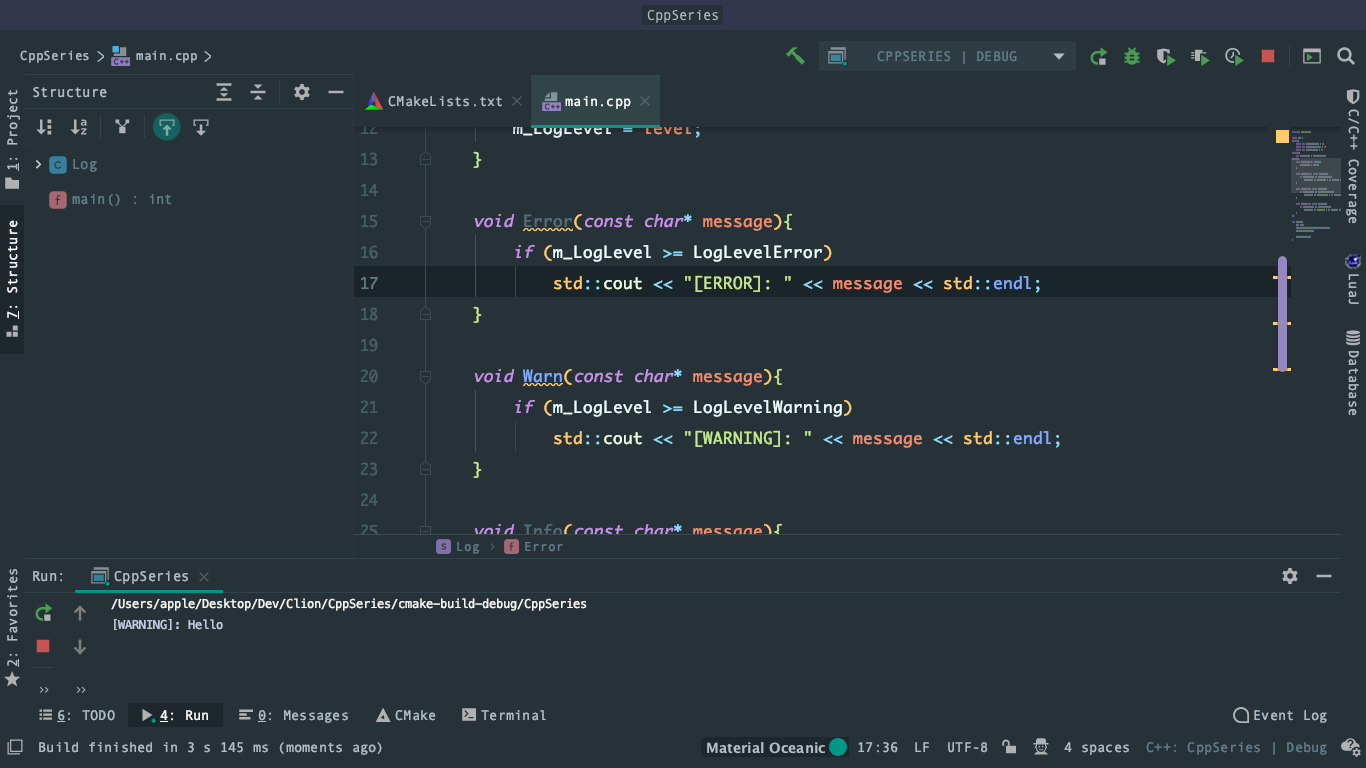Open the LuaJ side panel
This screenshot has width=1366, height=768.
coord(1353,279)
